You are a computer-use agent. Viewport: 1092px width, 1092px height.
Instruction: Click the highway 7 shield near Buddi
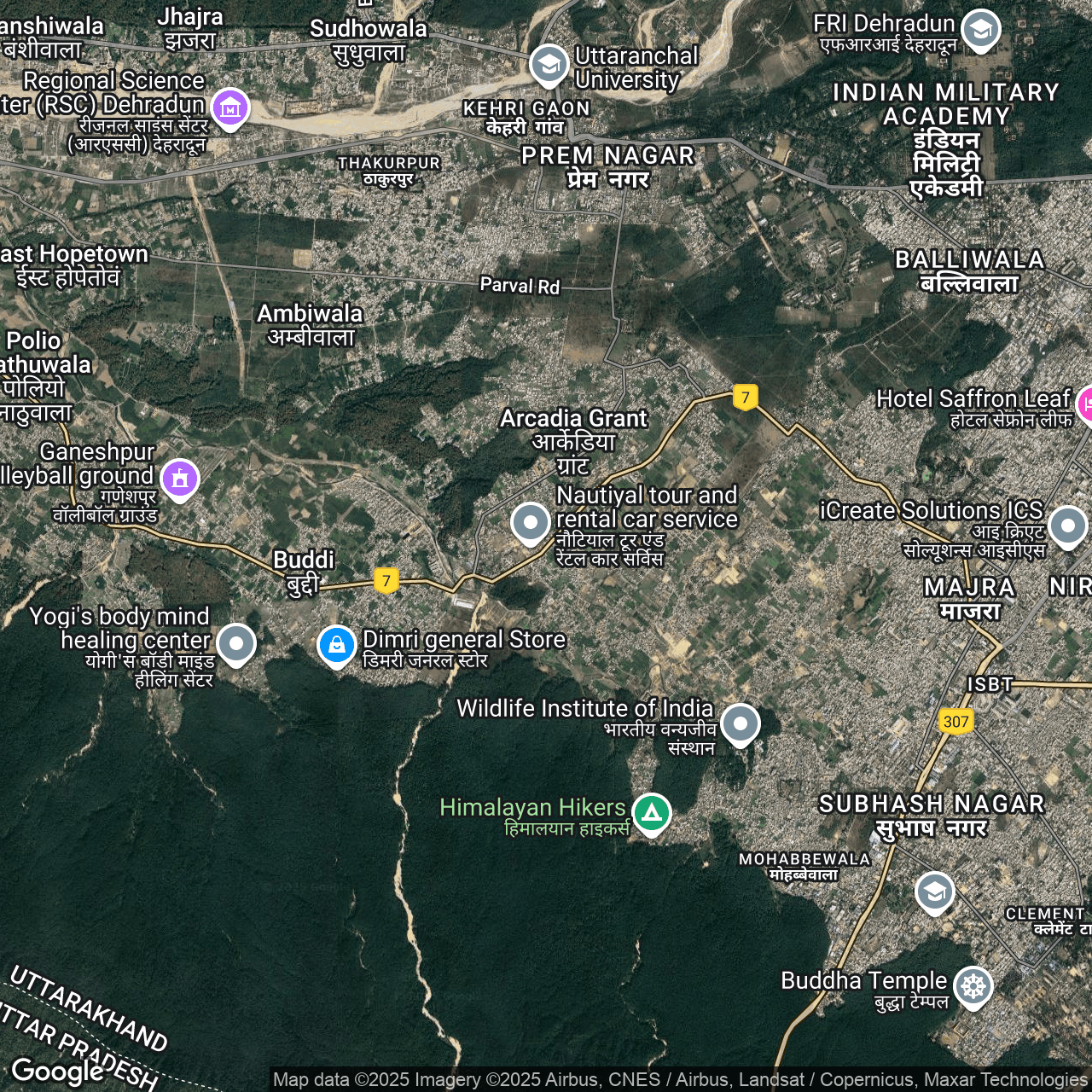tap(386, 581)
